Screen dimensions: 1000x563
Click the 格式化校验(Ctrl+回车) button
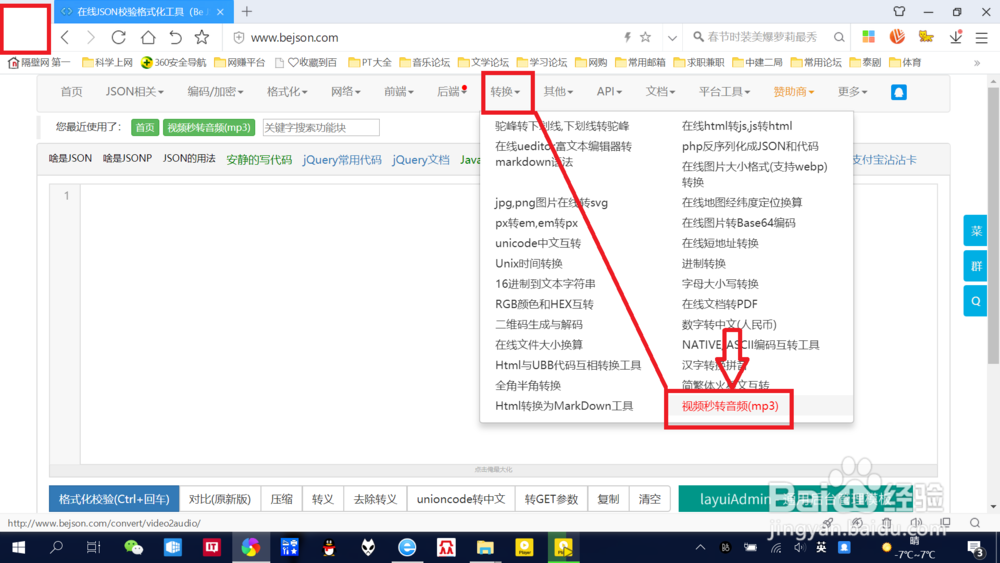click(114, 499)
